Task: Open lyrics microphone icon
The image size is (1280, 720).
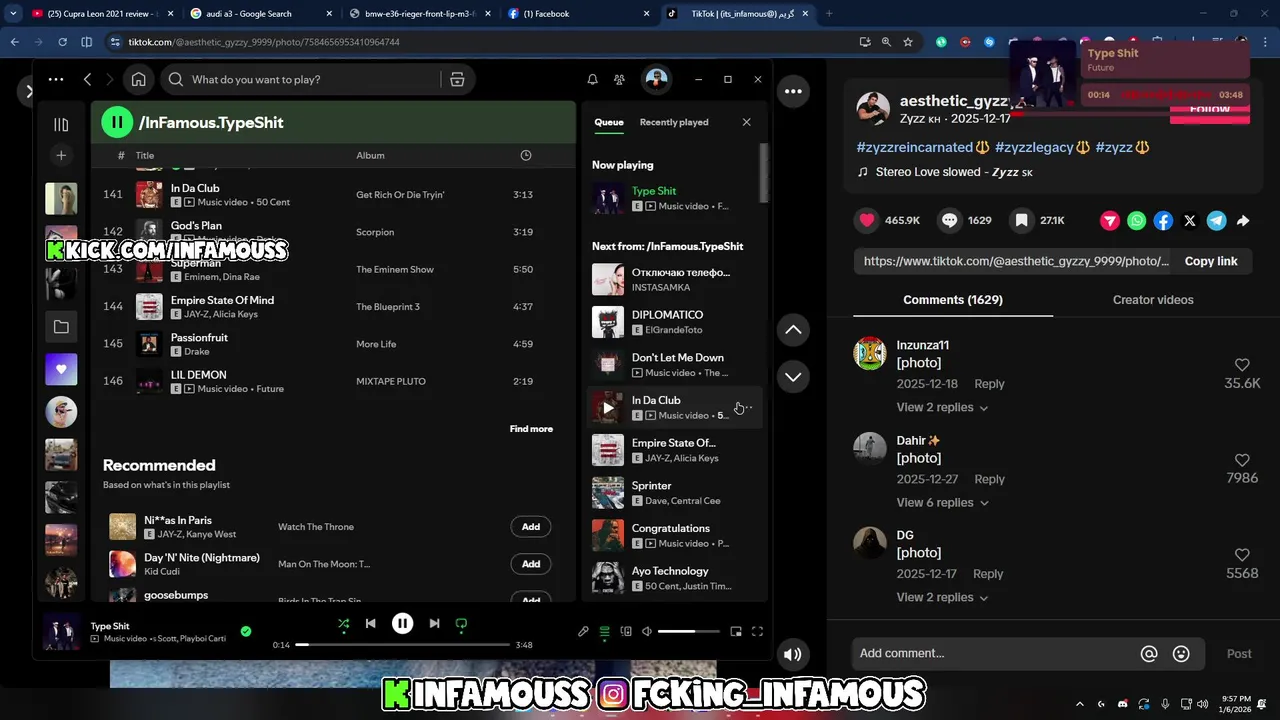Action: 583,631
